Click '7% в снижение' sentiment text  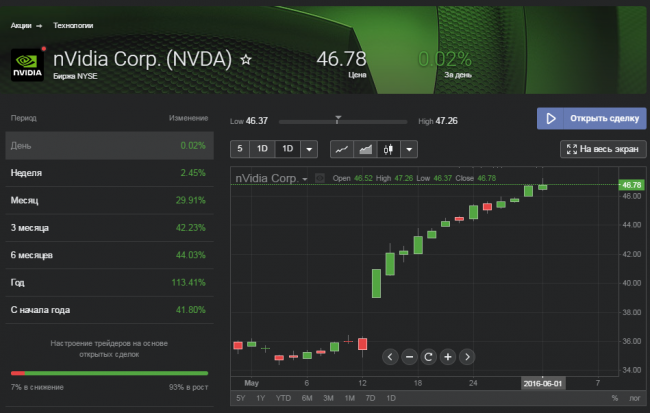point(37,387)
